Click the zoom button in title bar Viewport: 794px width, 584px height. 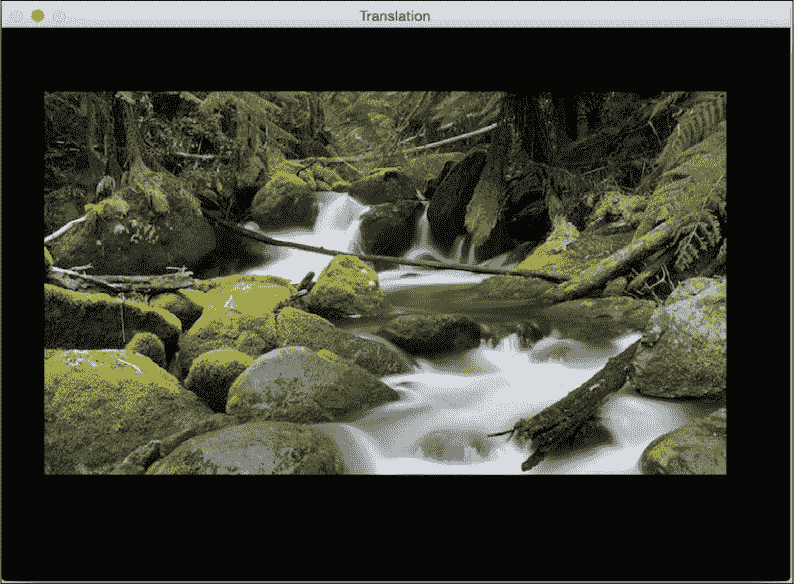point(60,16)
